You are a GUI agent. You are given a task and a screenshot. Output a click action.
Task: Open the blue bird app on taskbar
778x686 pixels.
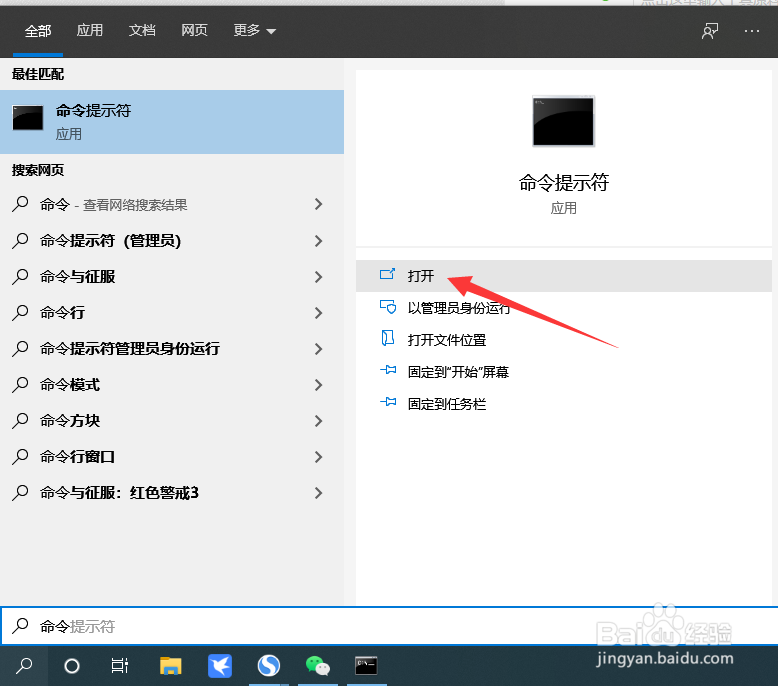pos(220,666)
